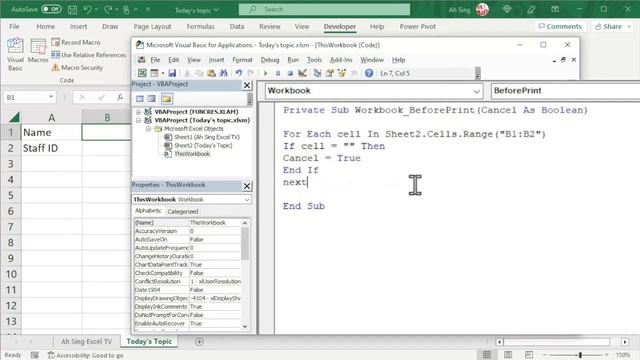Open Excel Formulas ribbon tab
The height and width of the screenshot is (360, 640).
coord(200,27)
